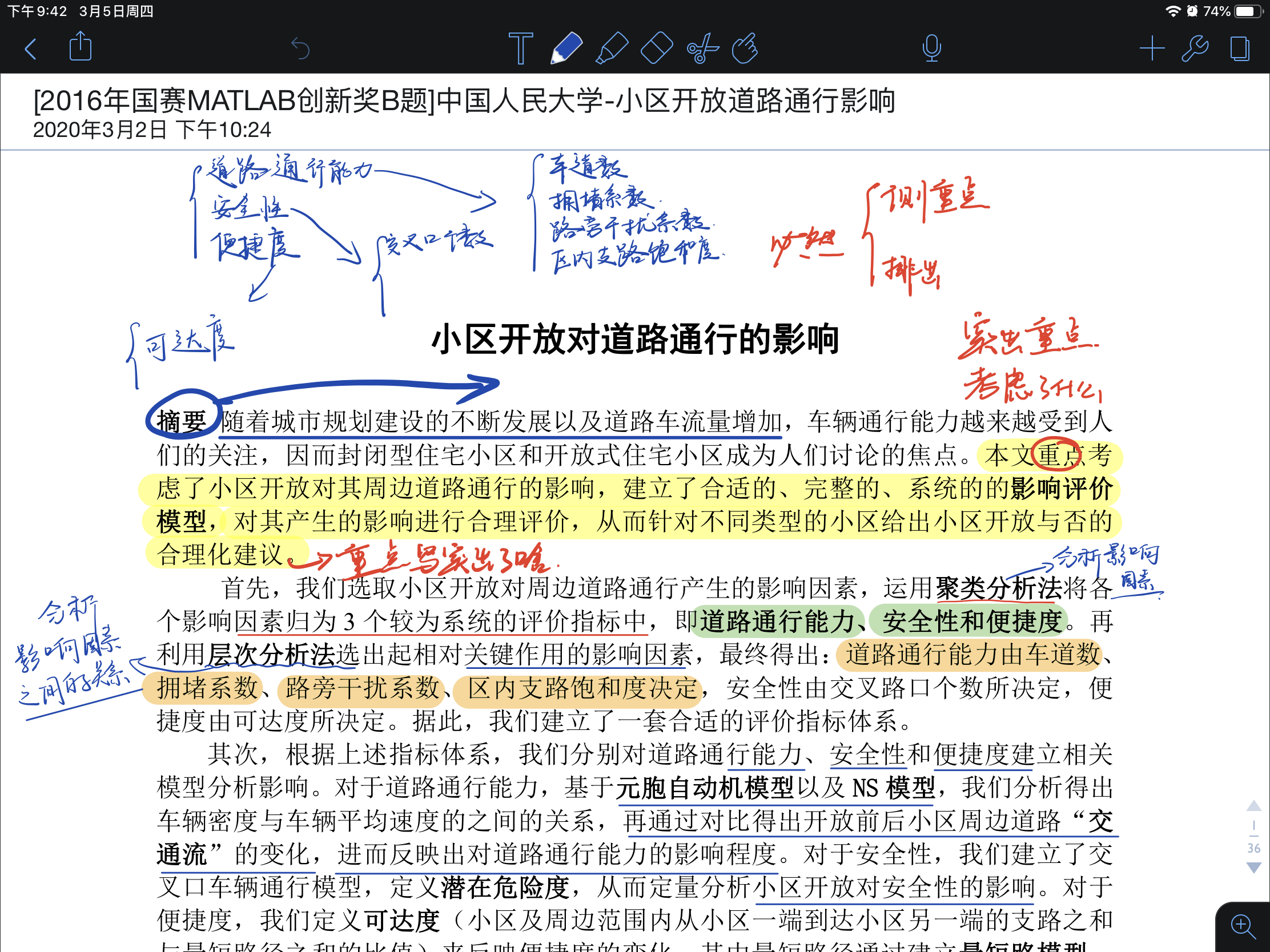This screenshot has width=1270, height=952.
Task: Tap the page count 36 indicator
Action: pyautogui.click(x=1254, y=848)
